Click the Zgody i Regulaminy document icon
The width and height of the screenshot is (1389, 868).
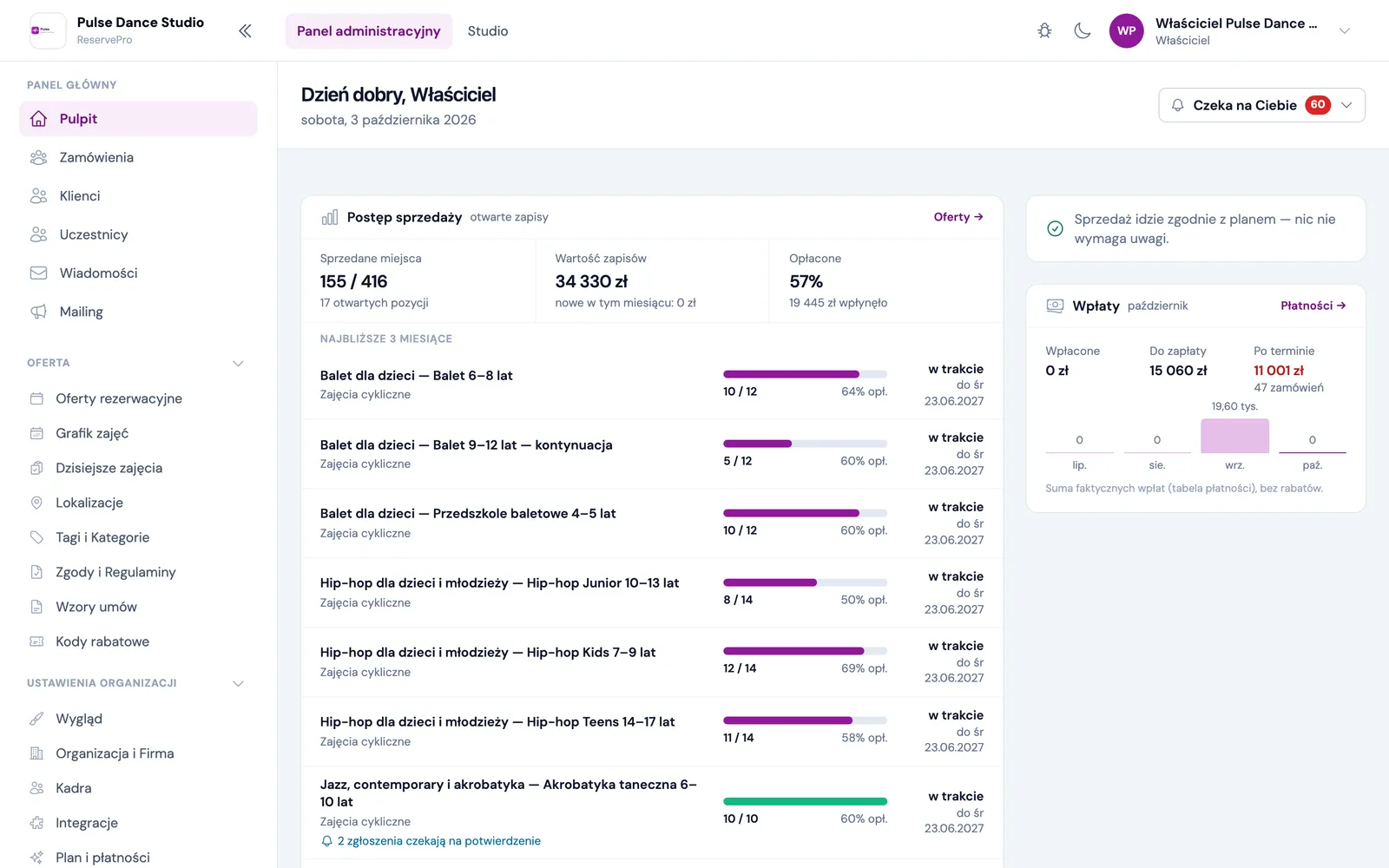click(x=36, y=572)
